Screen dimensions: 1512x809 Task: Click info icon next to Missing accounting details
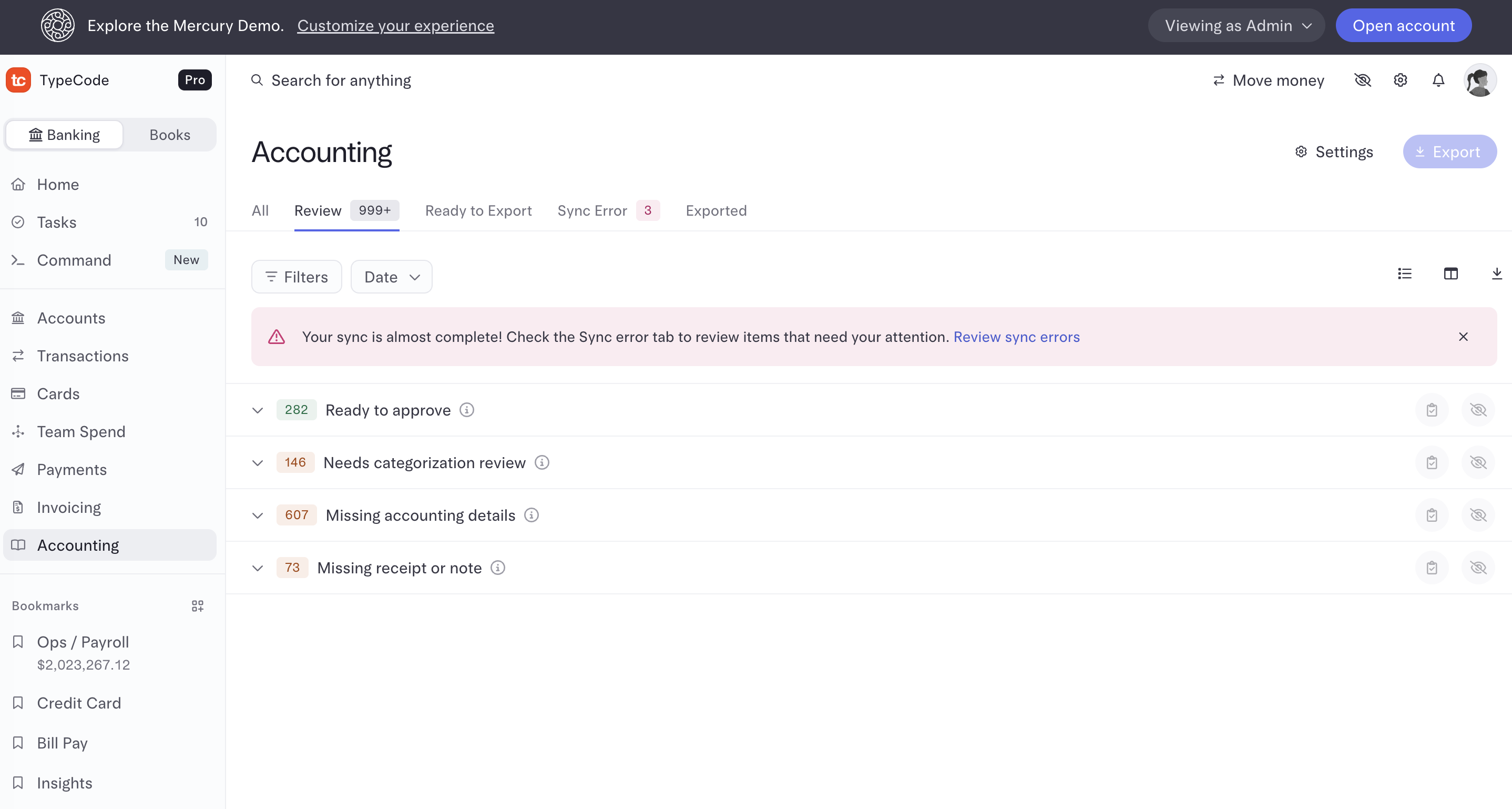coord(531,515)
